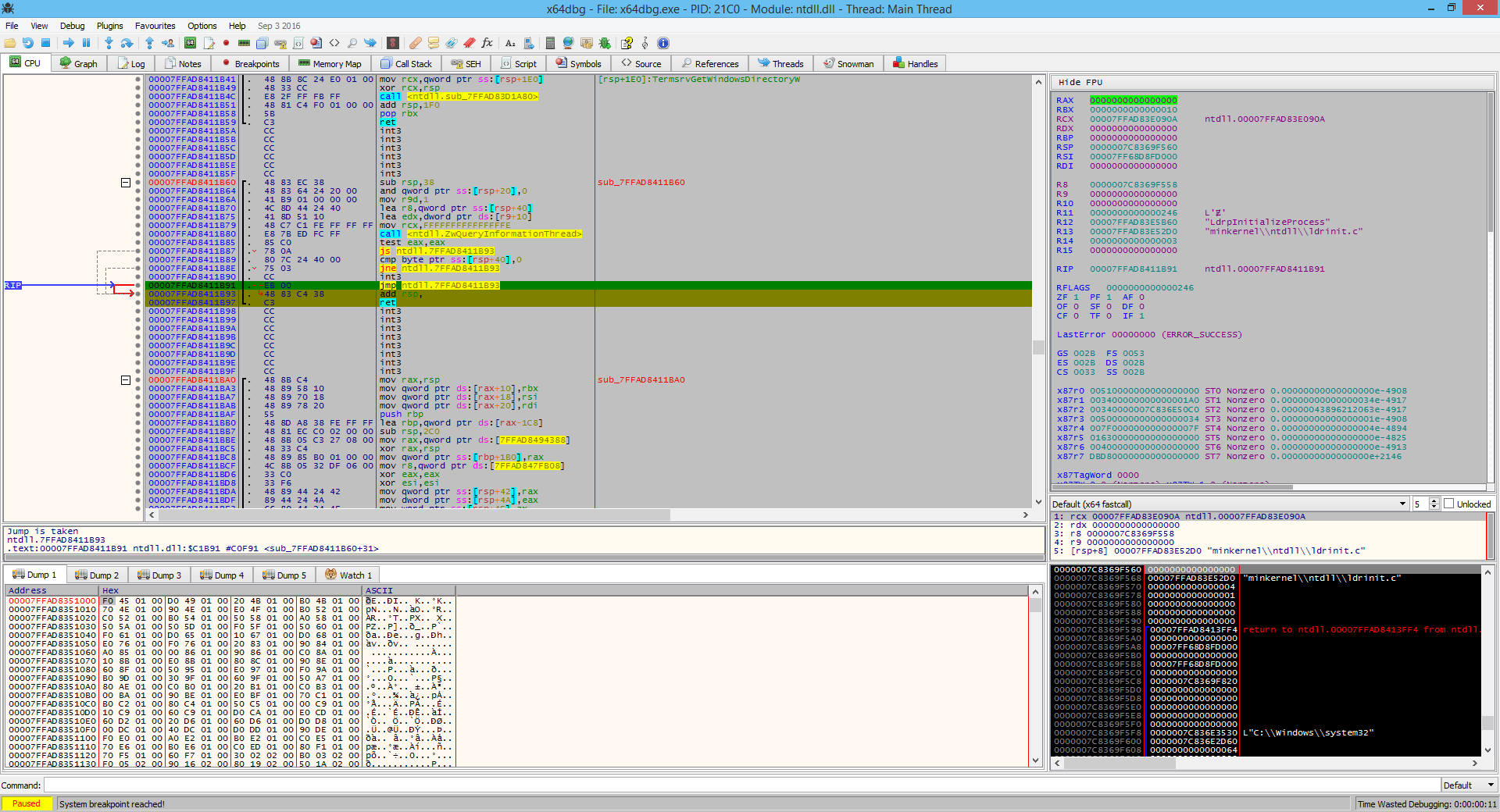Open the calculator toolbar icon
Screen dimensions: 1500x812
coord(550,43)
